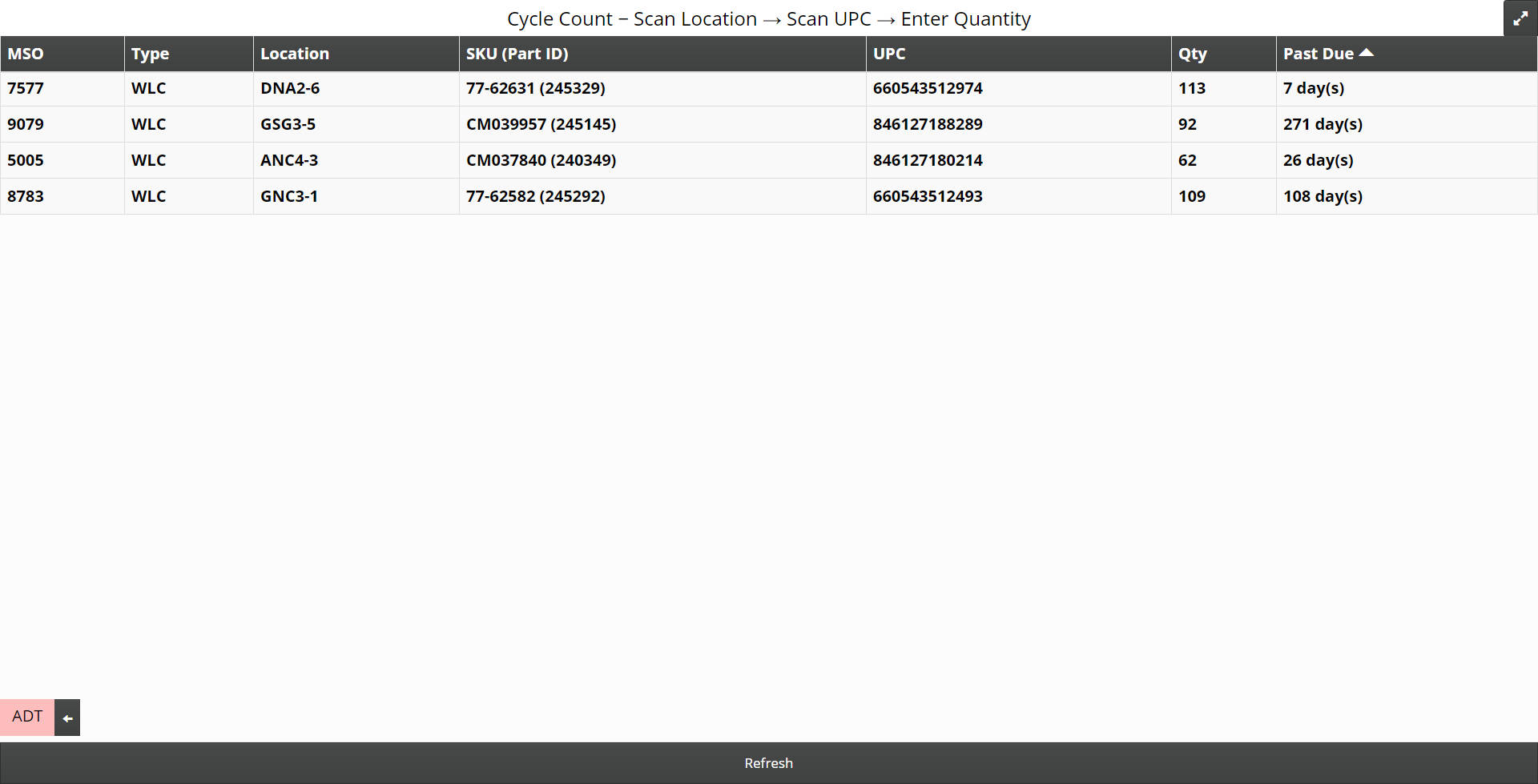Select MSO 5005 cell

(x=62, y=160)
